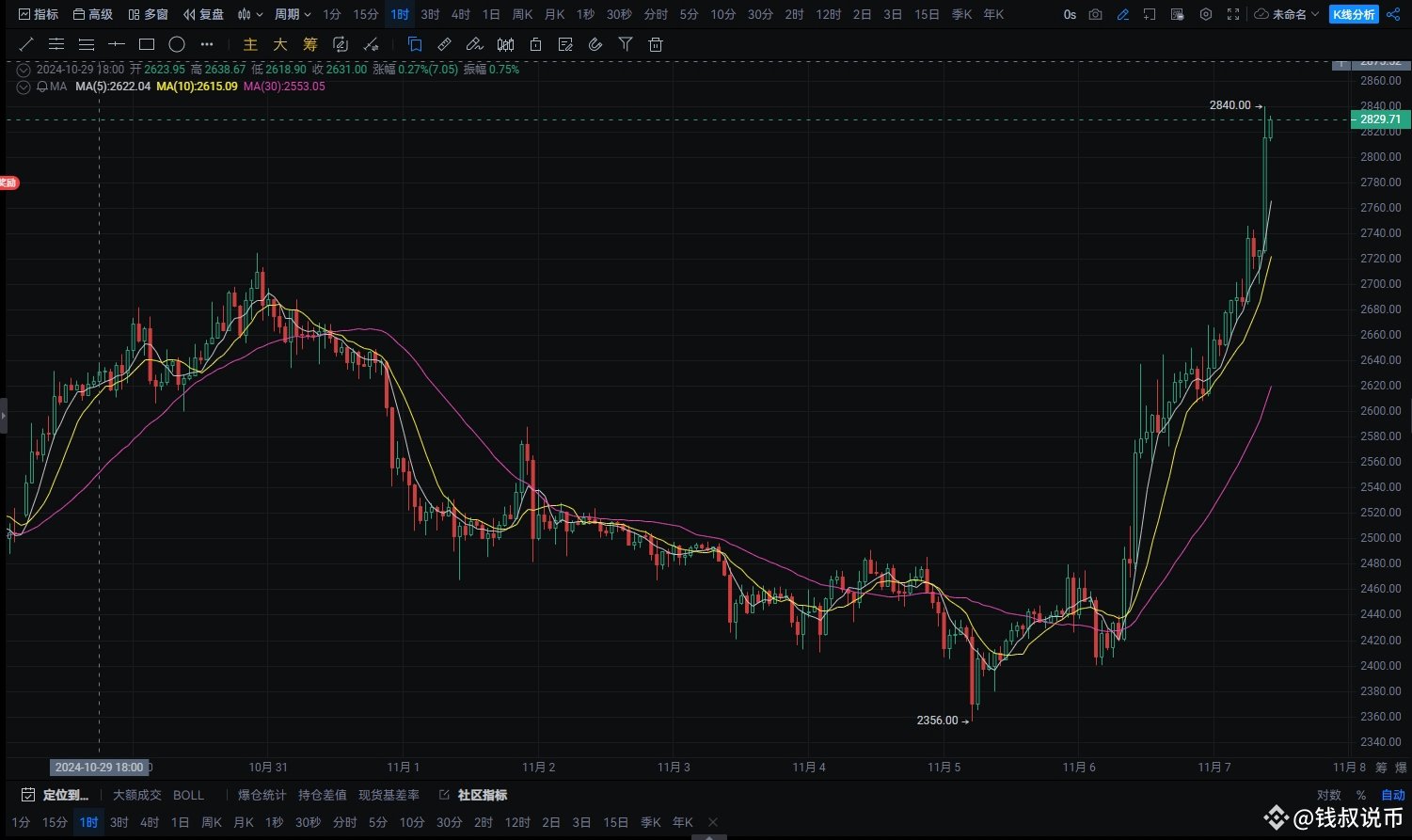Toggle 大额成交 indicator
This screenshot has height=840, width=1412.
(137, 795)
